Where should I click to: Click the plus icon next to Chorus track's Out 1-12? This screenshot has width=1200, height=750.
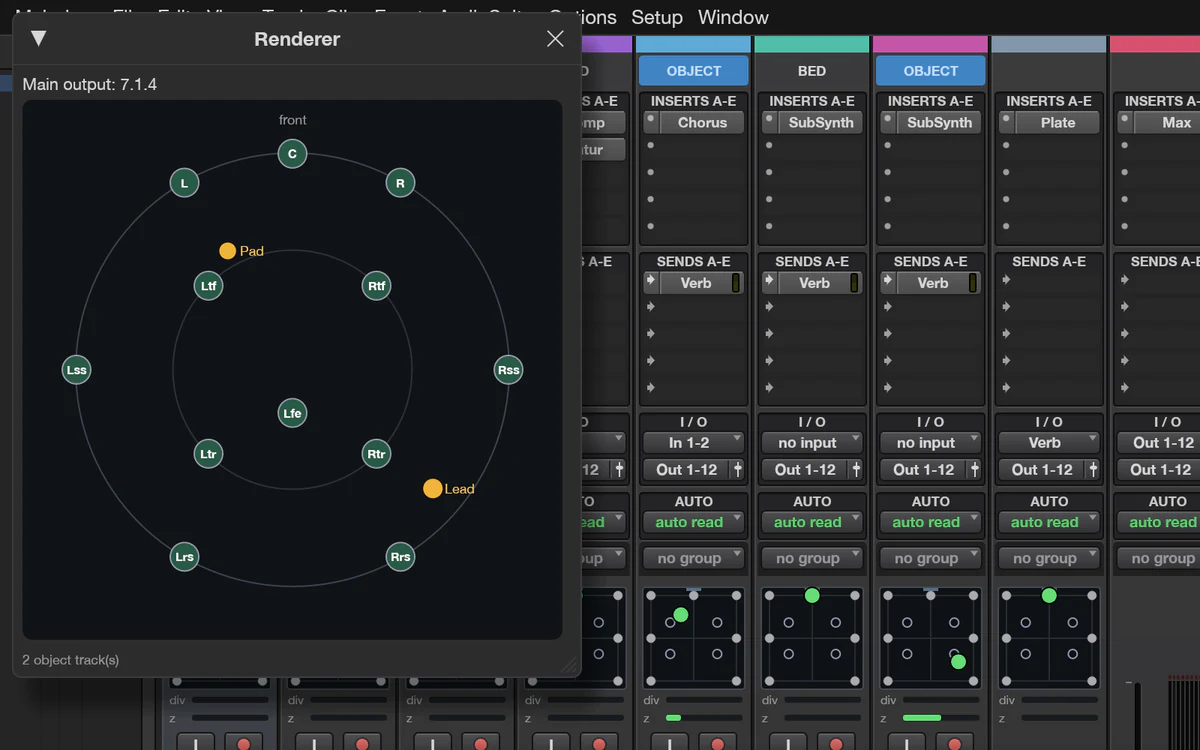738,469
